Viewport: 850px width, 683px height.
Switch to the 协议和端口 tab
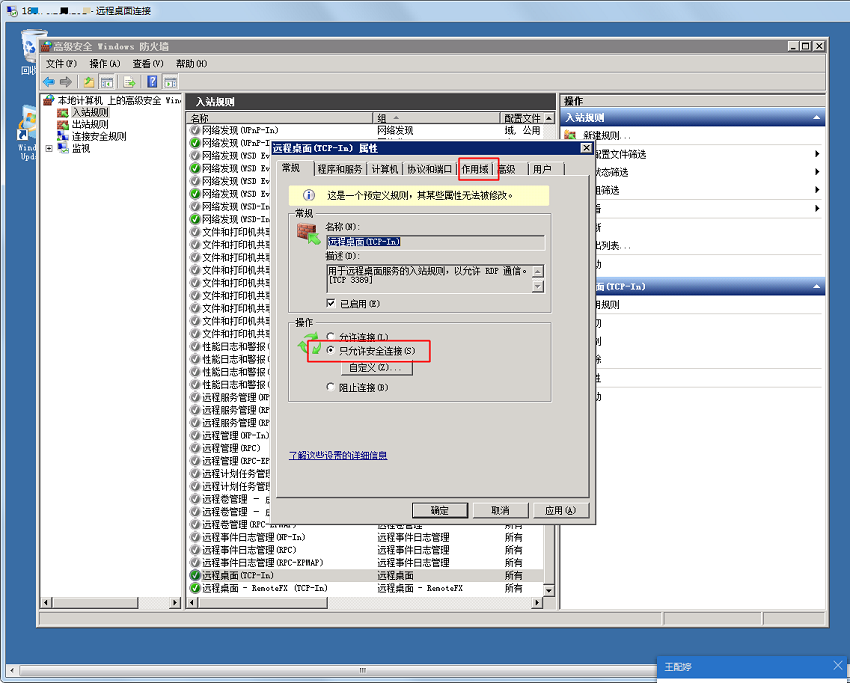click(429, 169)
